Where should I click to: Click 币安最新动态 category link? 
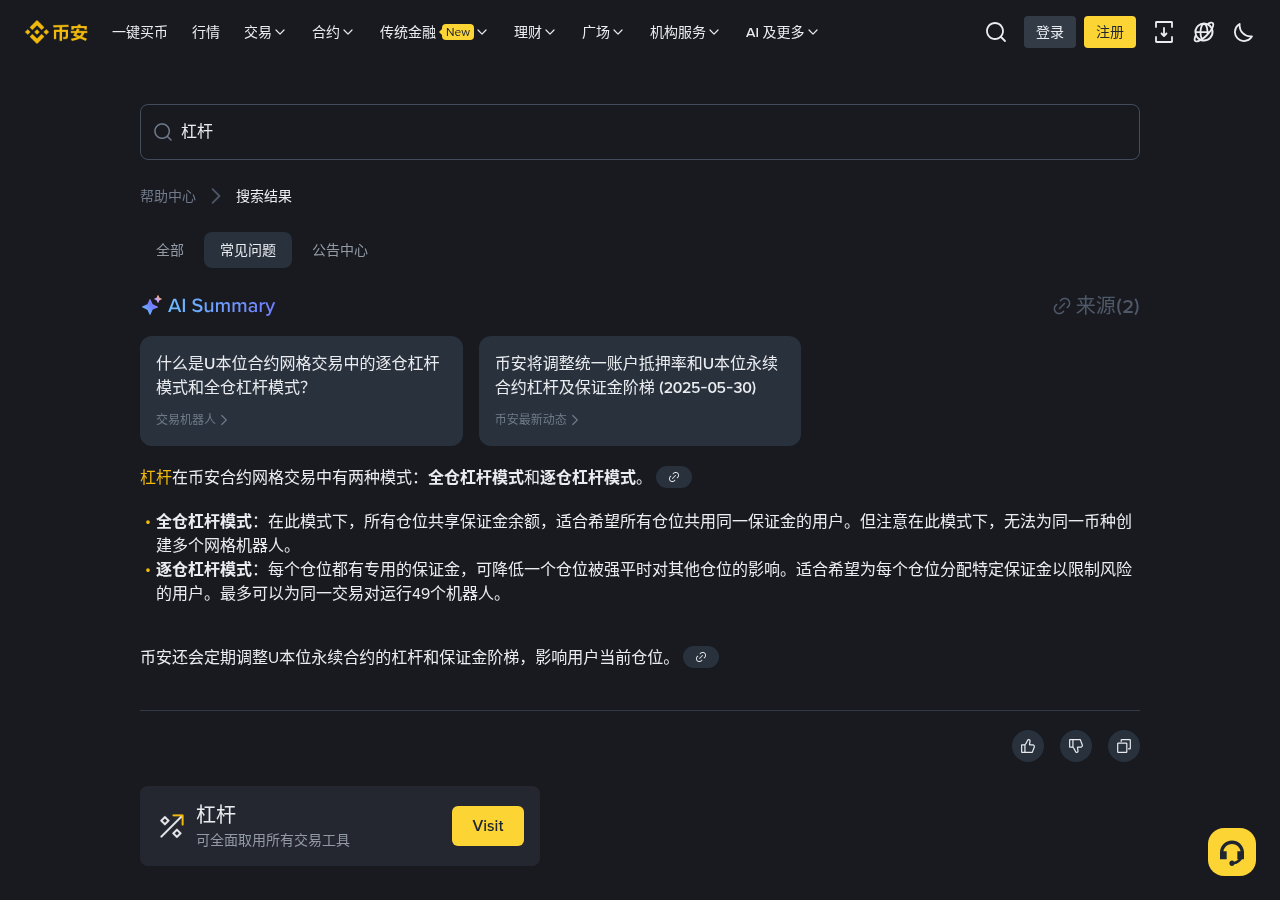point(537,420)
